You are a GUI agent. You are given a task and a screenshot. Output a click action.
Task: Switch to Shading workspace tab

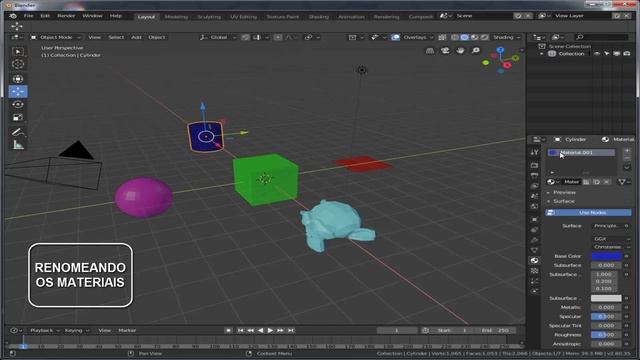pos(319,17)
